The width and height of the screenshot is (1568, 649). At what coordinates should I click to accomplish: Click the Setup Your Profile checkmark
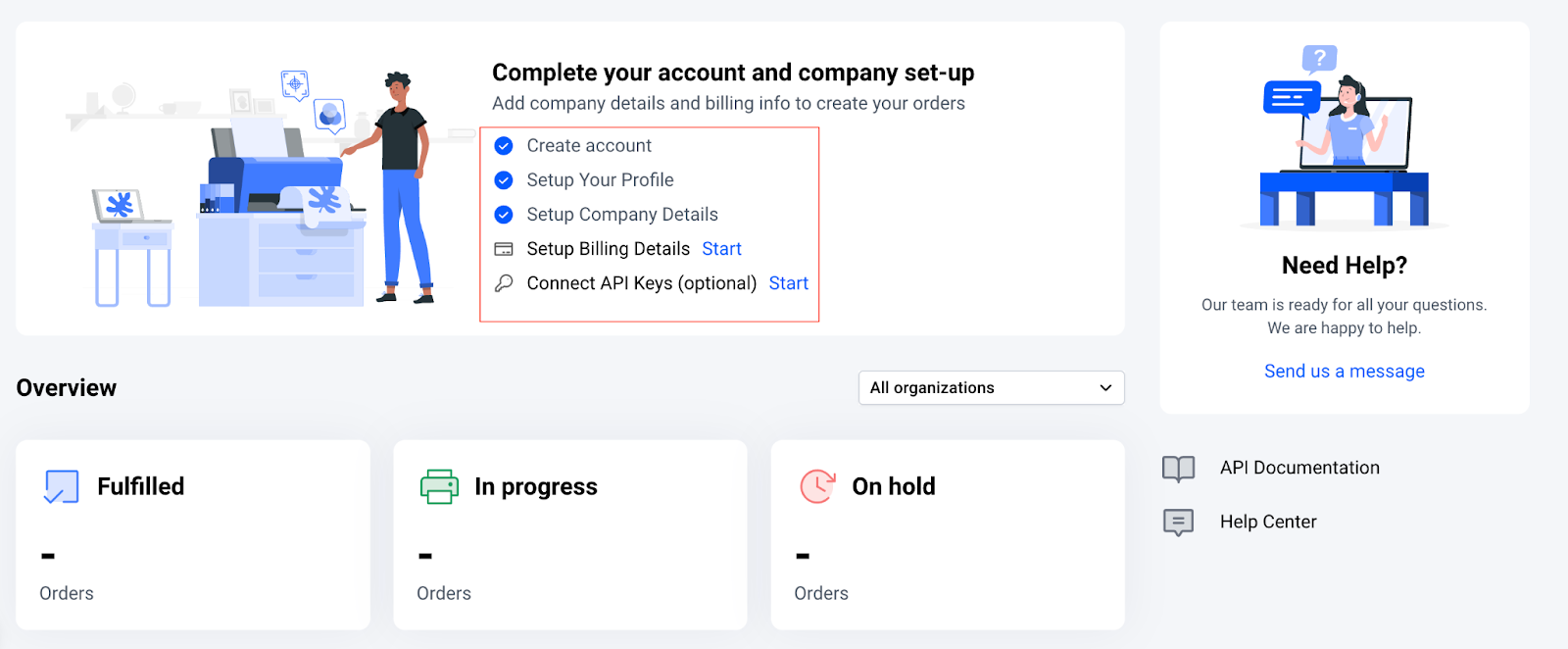[504, 180]
